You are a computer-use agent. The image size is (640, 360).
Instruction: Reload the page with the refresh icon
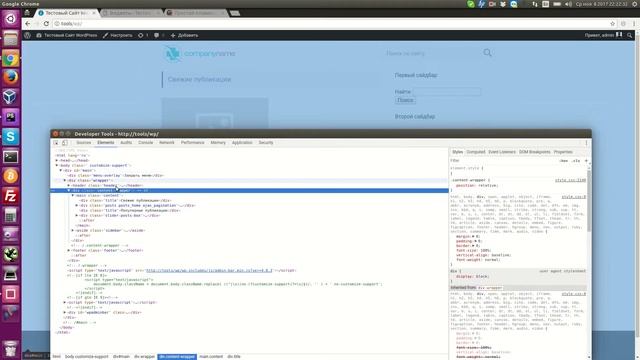(46, 24)
